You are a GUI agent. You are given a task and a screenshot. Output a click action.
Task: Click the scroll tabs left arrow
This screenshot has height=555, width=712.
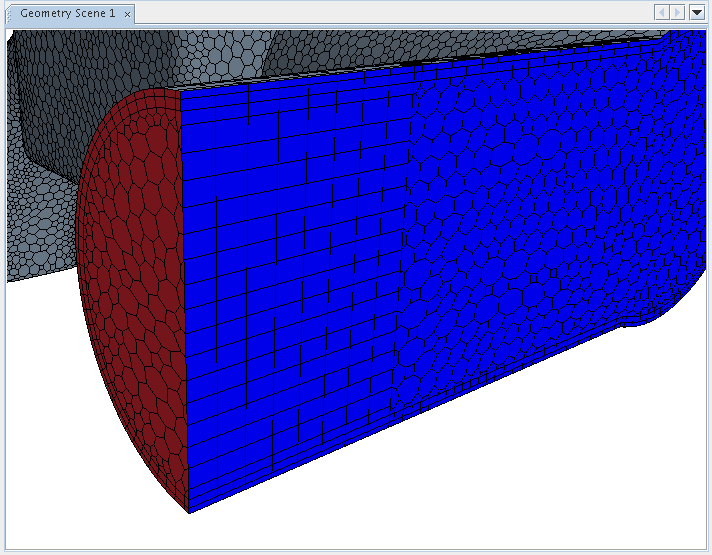(x=661, y=13)
